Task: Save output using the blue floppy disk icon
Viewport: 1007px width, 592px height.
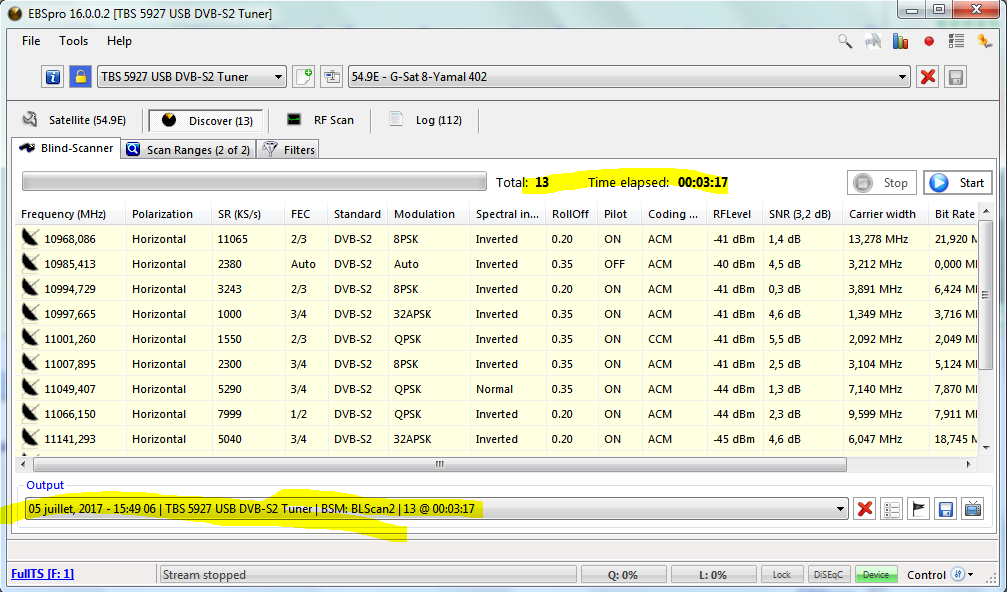Action: tap(945, 509)
